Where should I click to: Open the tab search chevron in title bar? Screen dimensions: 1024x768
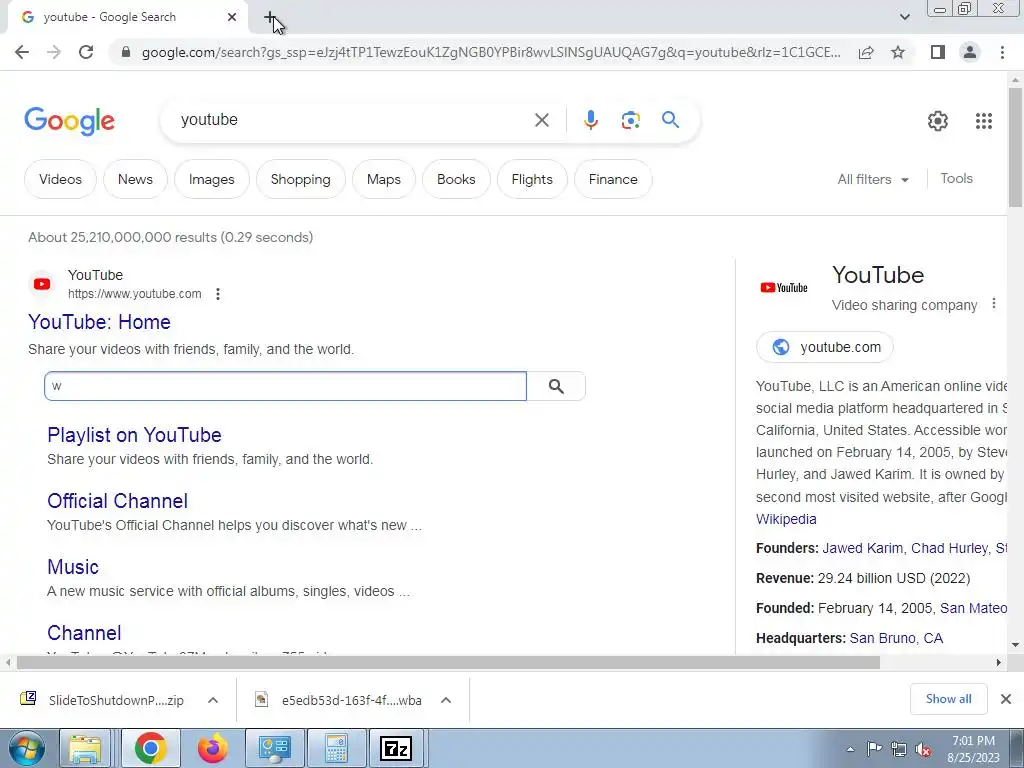(904, 17)
